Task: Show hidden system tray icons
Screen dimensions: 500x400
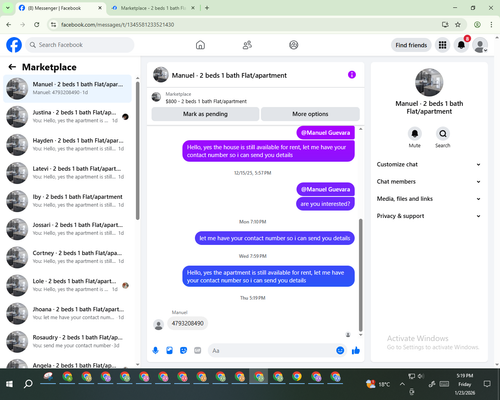Action: tap(402, 384)
